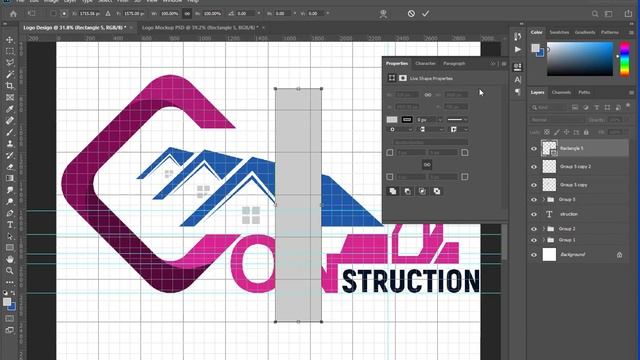
Task: Select the Path Selection tool
Action: [10, 236]
